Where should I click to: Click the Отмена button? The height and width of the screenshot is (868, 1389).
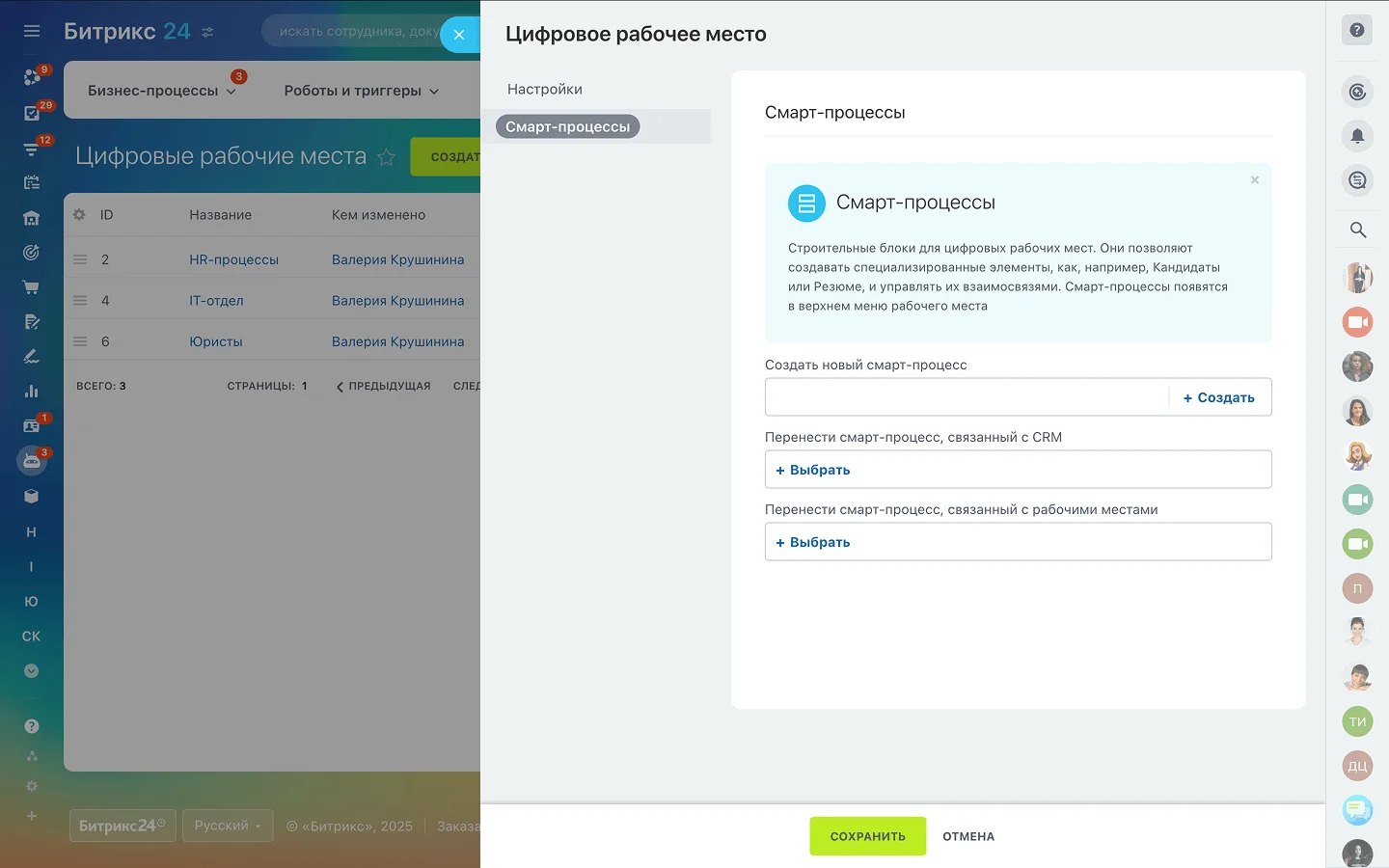[x=968, y=836]
